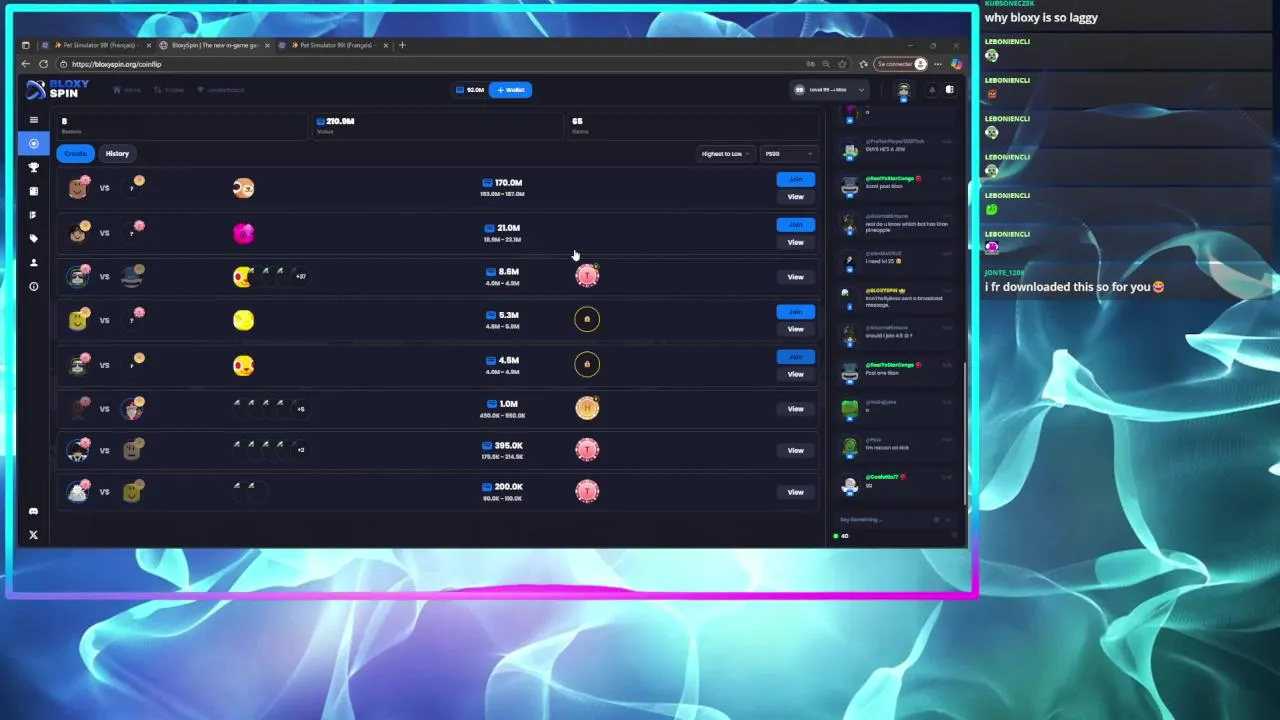The height and width of the screenshot is (720, 1280).
Task: Click the +5 items badge in the 1.0M row
Action: coord(300,408)
